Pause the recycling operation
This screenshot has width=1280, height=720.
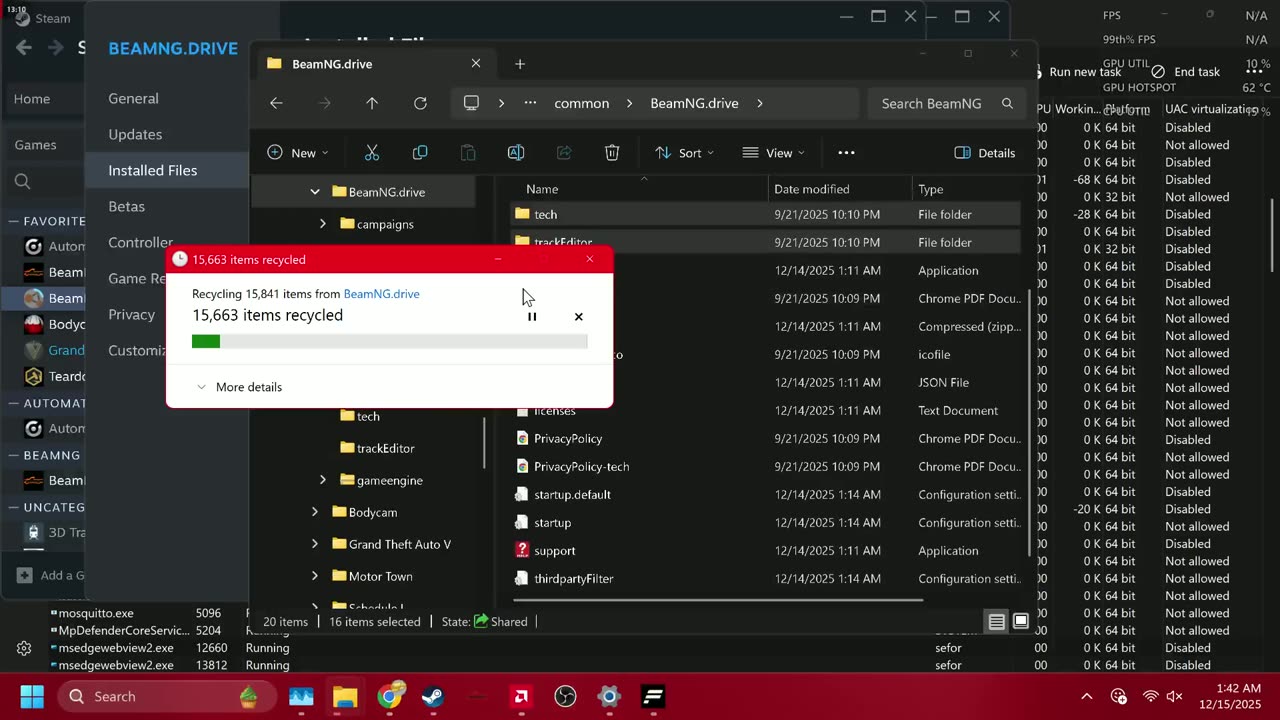[532, 317]
